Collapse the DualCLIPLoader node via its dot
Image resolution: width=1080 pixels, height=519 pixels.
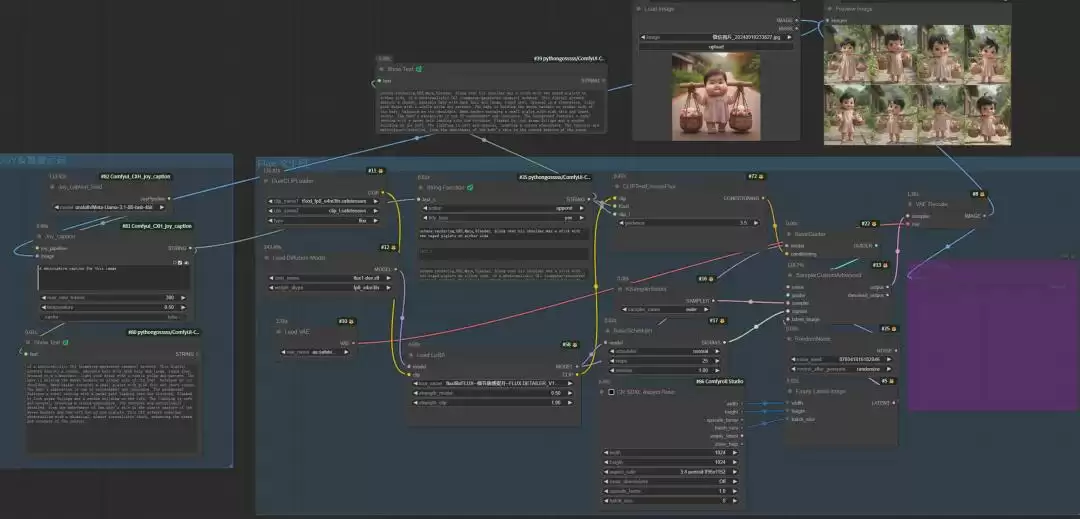pyautogui.click(x=267, y=182)
